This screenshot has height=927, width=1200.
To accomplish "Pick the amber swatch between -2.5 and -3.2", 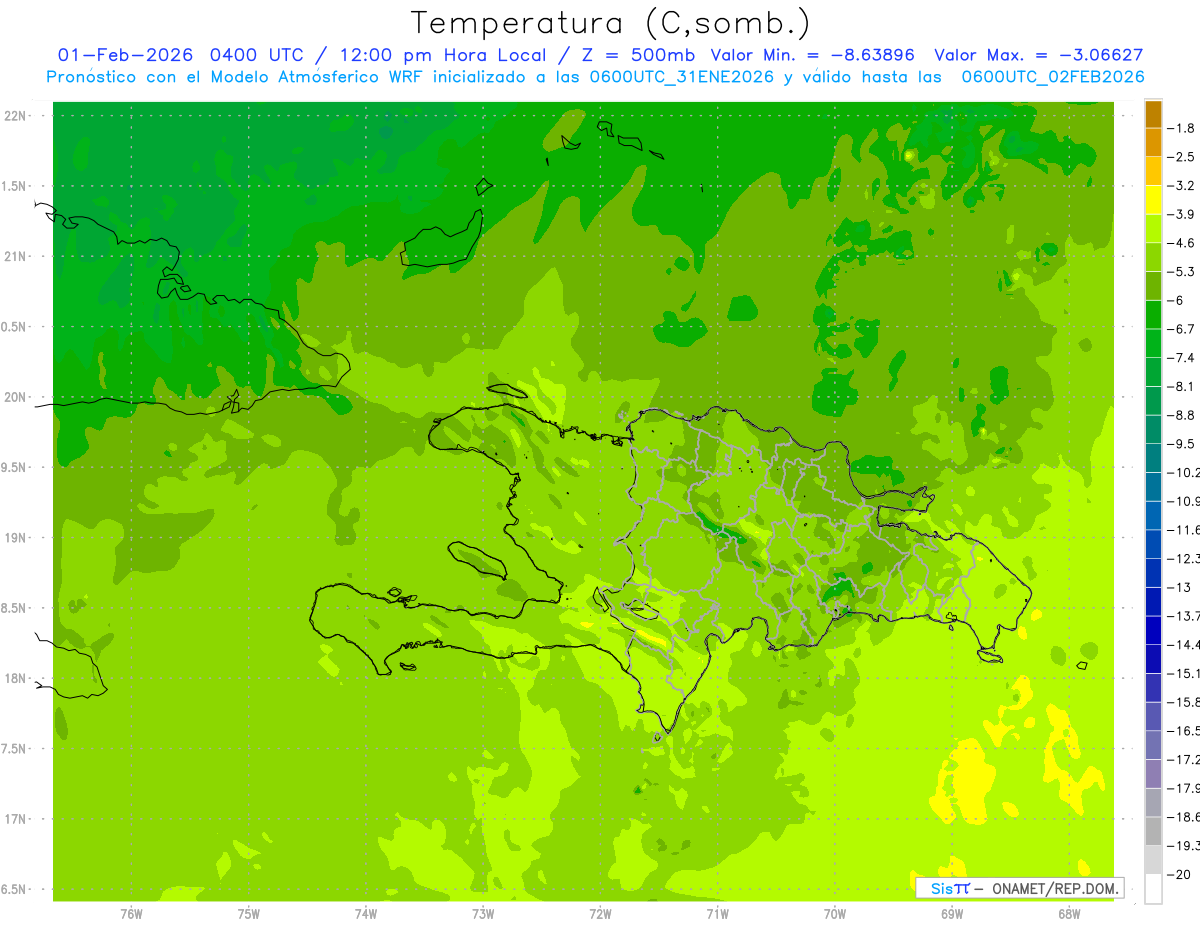I will click(1153, 171).
